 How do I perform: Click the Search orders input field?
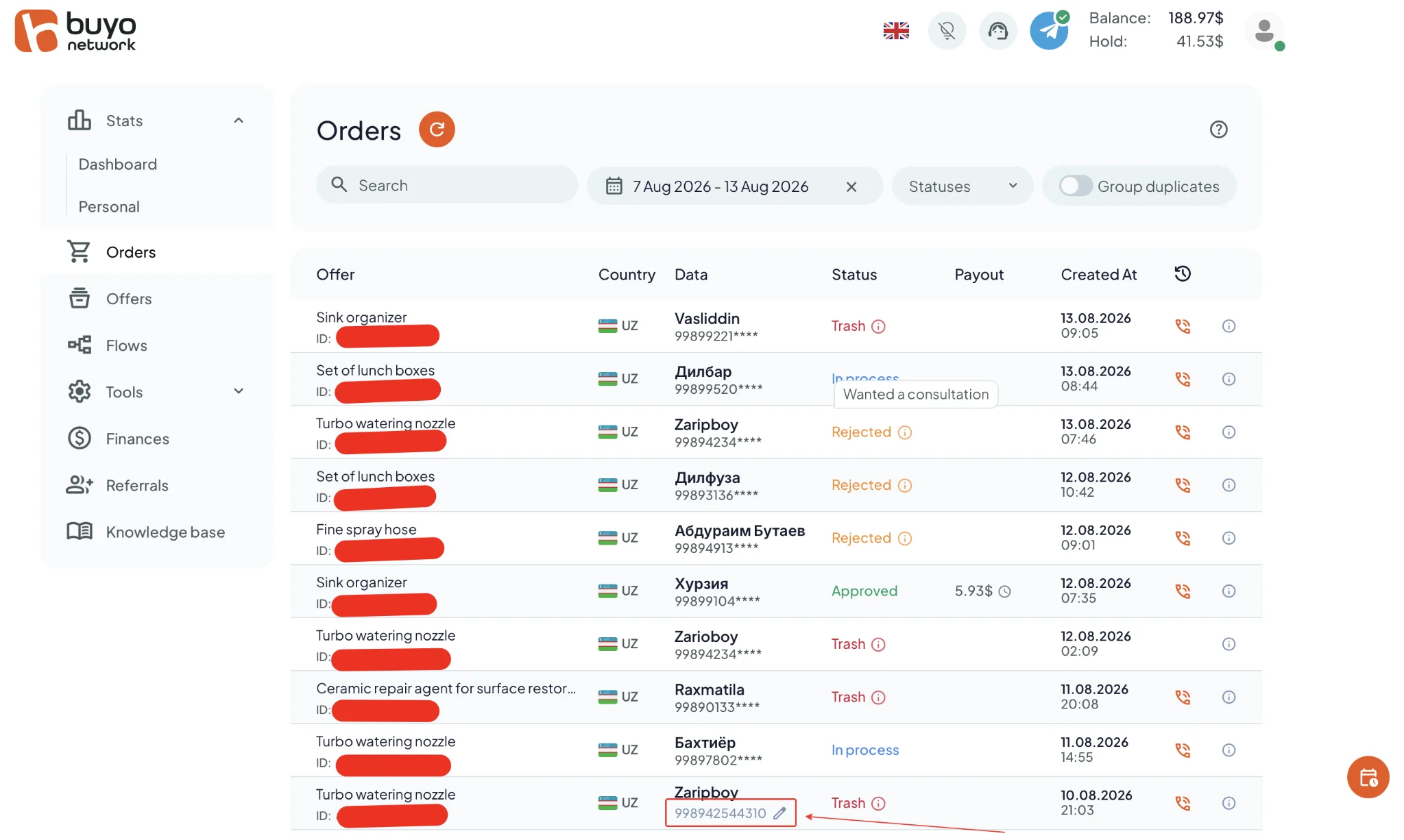(x=447, y=185)
